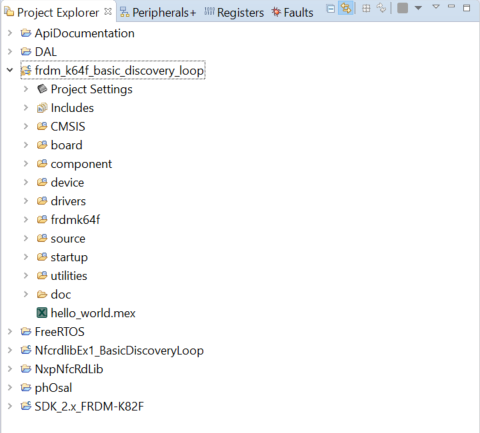Expand the device folder
Viewport: 480px width, 433px height.
tap(26, 182)
